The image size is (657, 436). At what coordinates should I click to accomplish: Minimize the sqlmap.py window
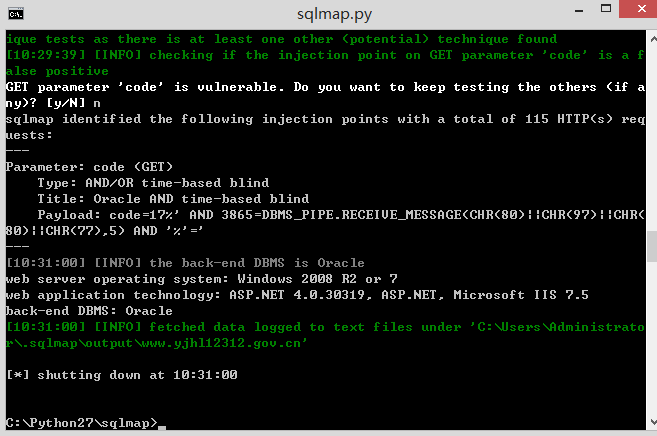[579, 10]
